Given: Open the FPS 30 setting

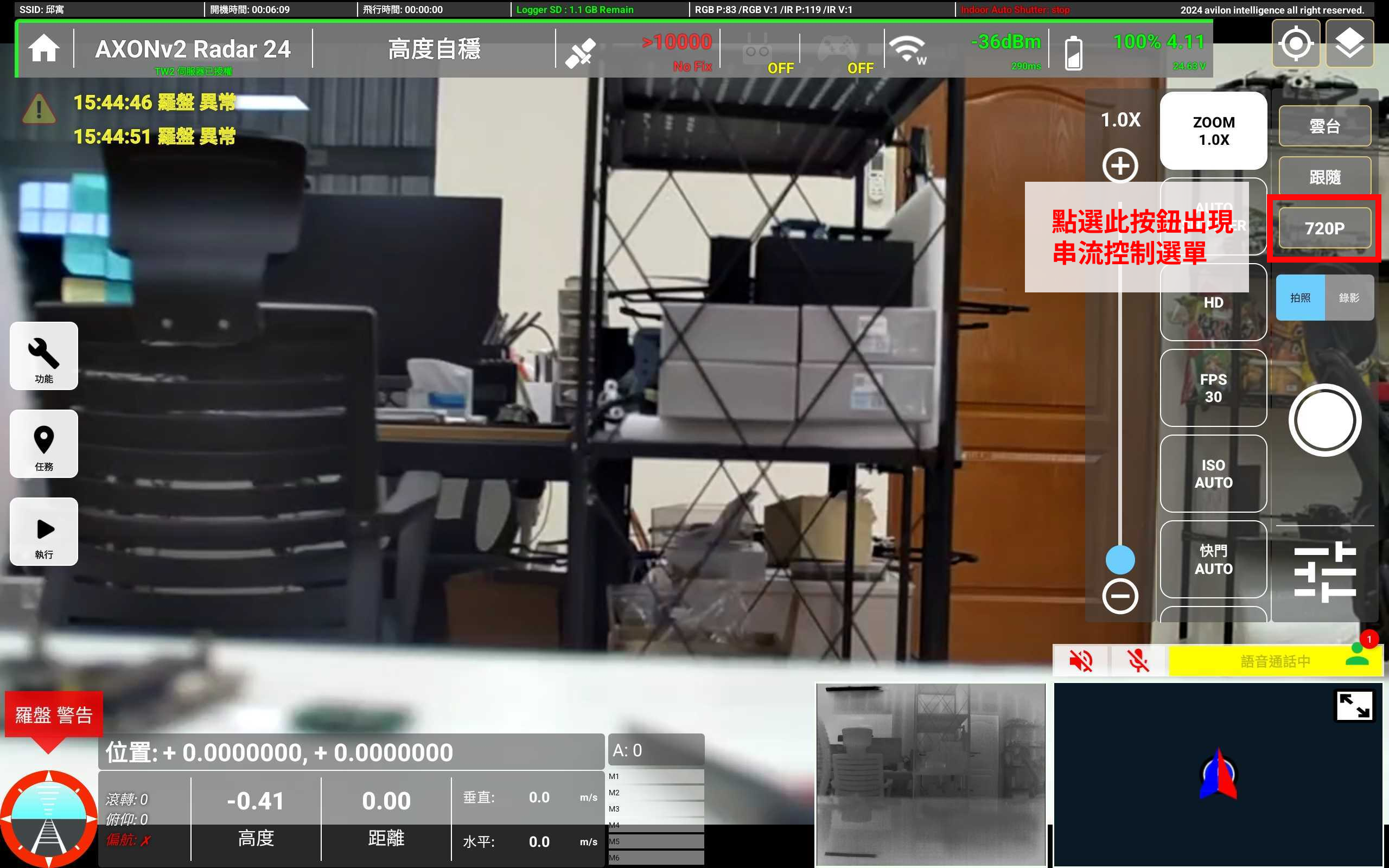Looking at the screenshot, I should click(1213, 388).
